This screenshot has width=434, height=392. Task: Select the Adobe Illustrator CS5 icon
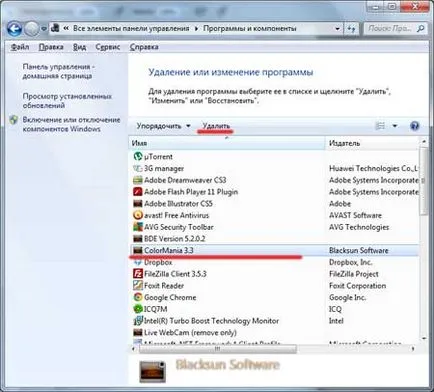click(138, 204)
